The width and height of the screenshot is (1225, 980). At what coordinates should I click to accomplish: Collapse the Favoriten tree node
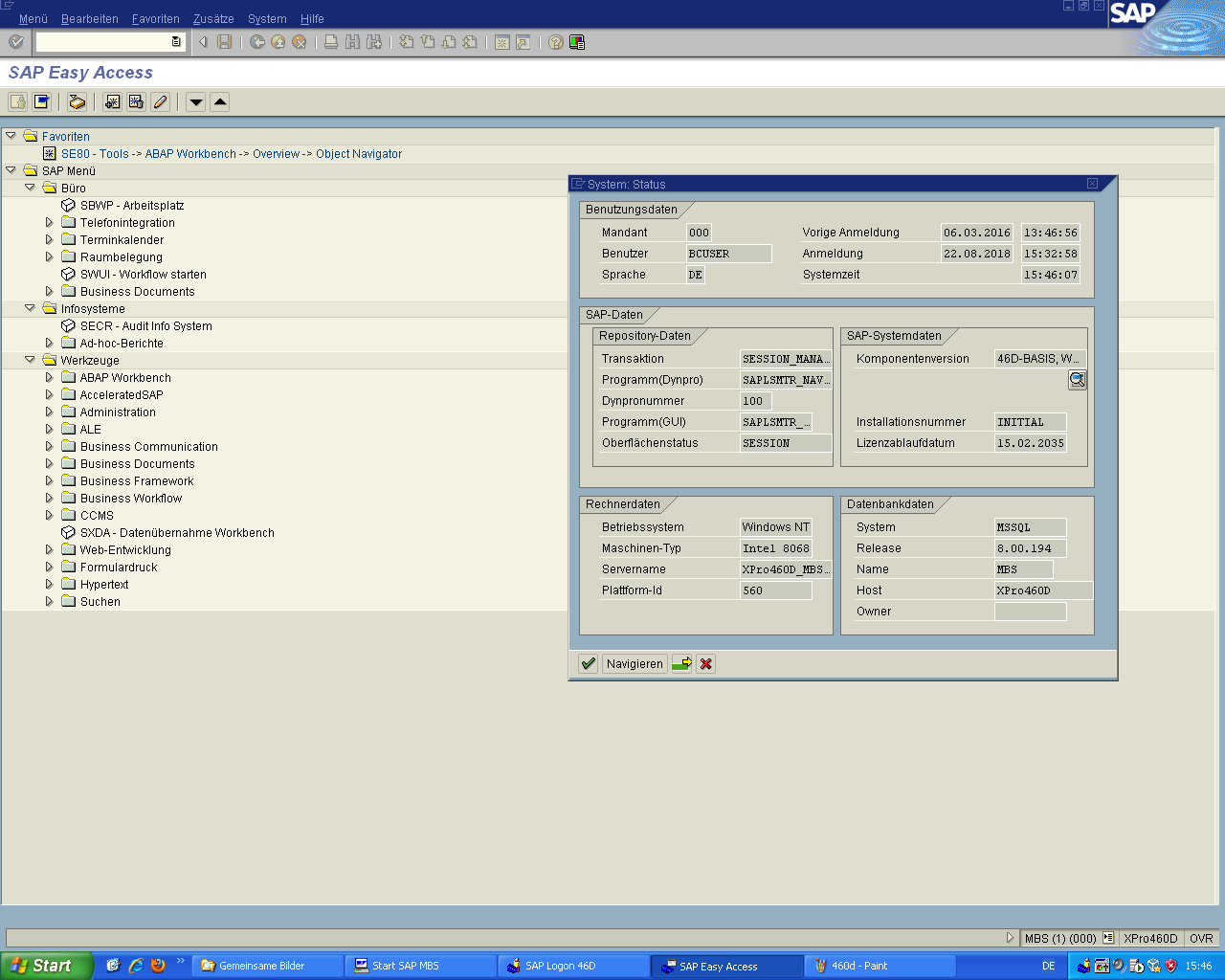point(11,136)
